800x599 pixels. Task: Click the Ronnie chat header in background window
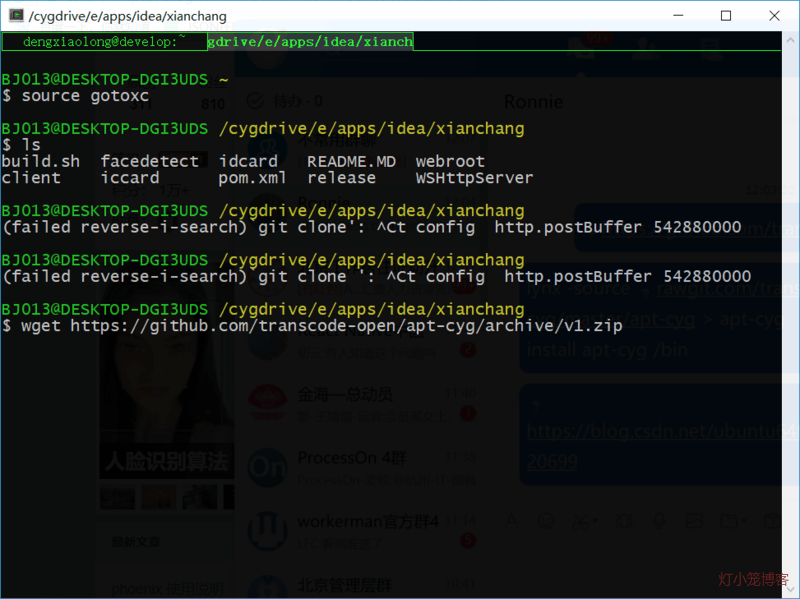coord(534,102)
